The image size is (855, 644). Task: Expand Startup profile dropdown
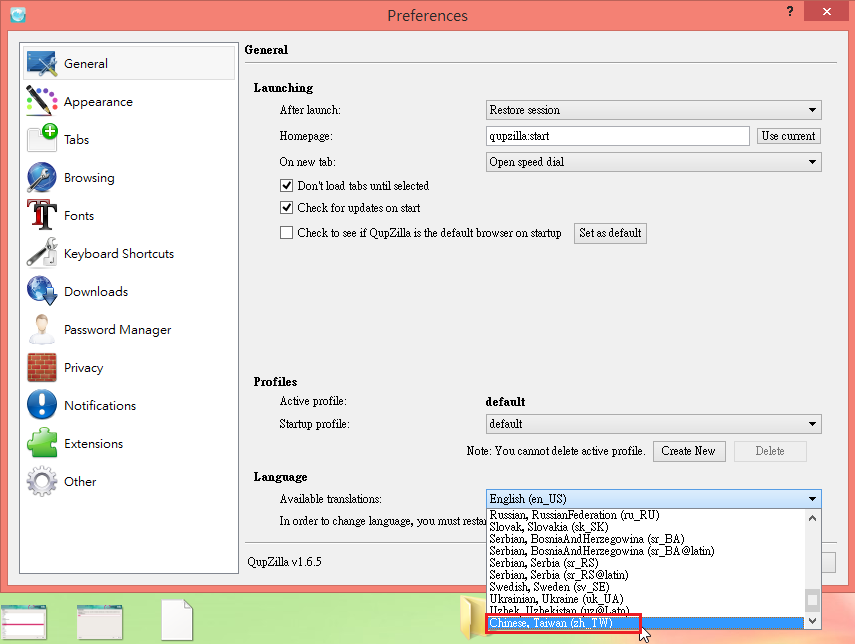coord(653,424)
